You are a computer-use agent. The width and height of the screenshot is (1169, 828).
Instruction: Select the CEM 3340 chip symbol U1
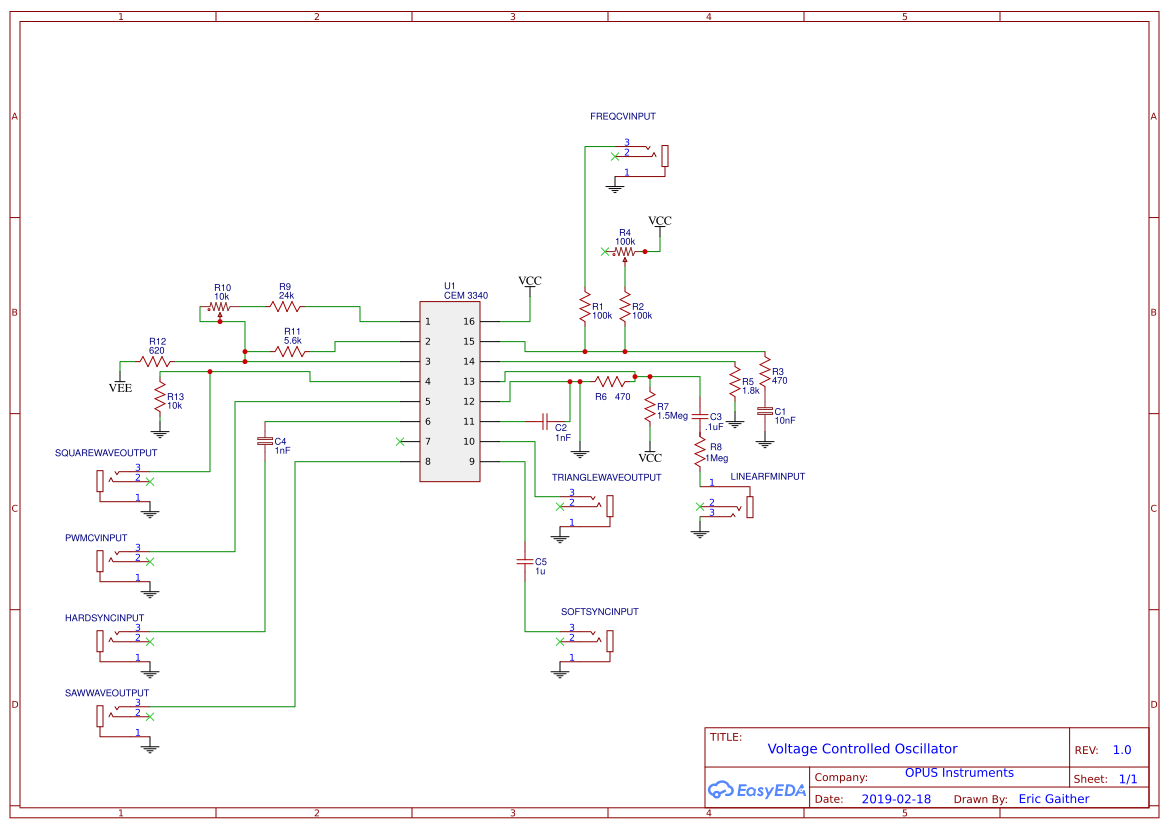(x=450, y=390)
